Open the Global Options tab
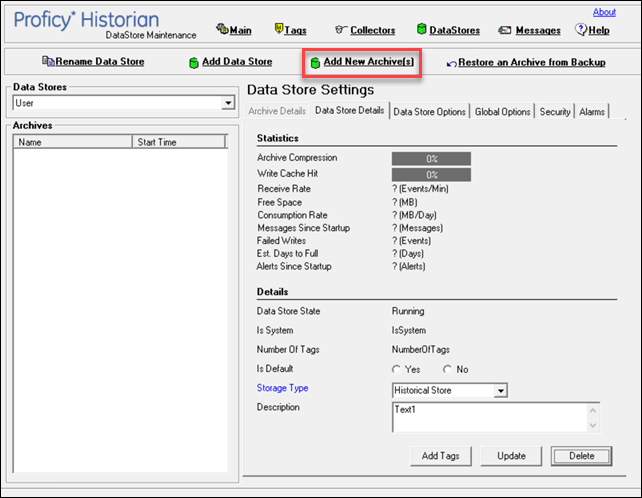The height and width of the screenshot is (498, 642). (x=503, y=112)
